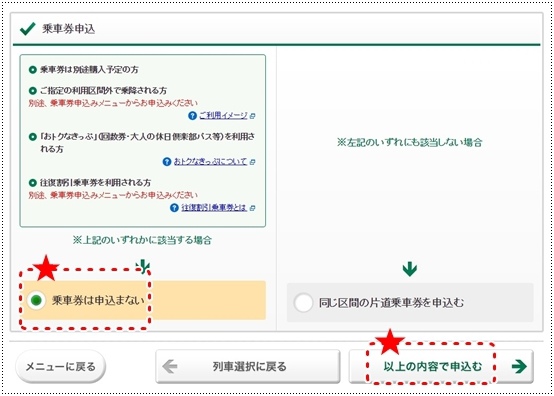554x396 pixels.
Task: Click the '乗車券申込' heading text
Action: click(x=69, y=29)
